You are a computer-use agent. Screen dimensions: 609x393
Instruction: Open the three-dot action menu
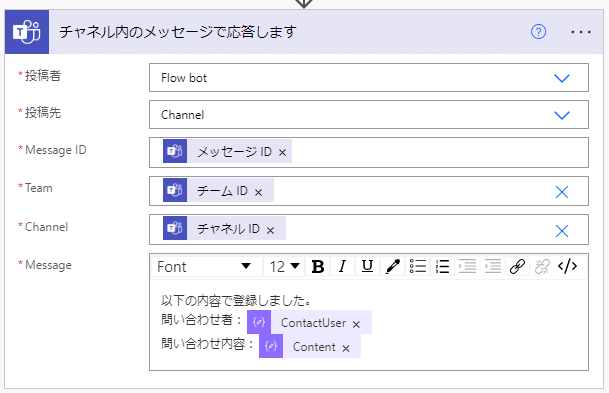click(x=581, y=32)
